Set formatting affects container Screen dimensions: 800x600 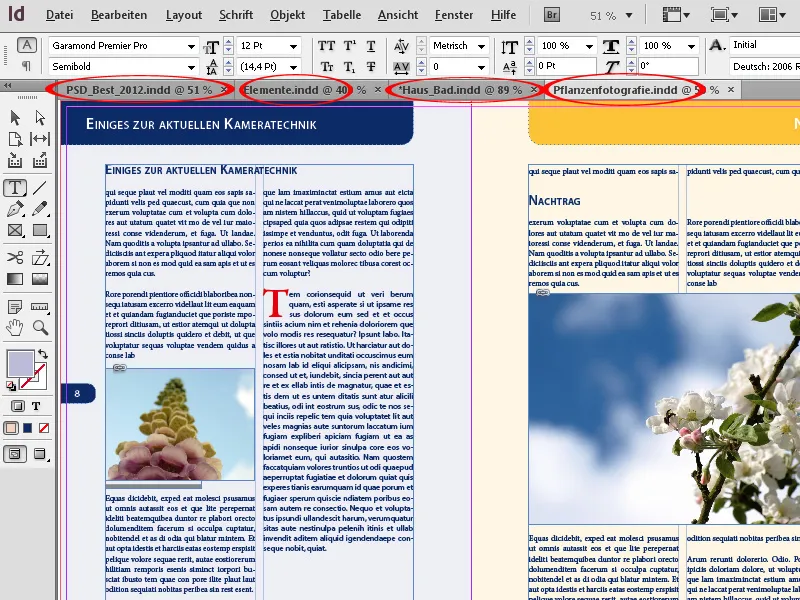[18, 406]
